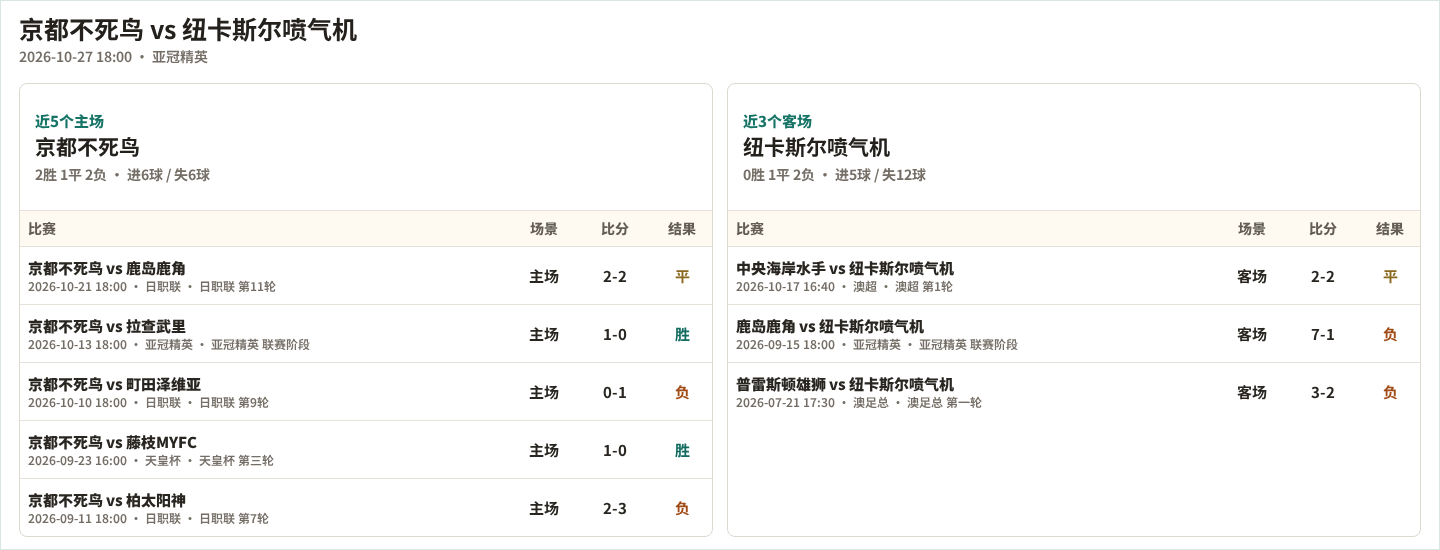Click the 7-1 score of the 鹿岛鹿角 away match

point(1323,334)
